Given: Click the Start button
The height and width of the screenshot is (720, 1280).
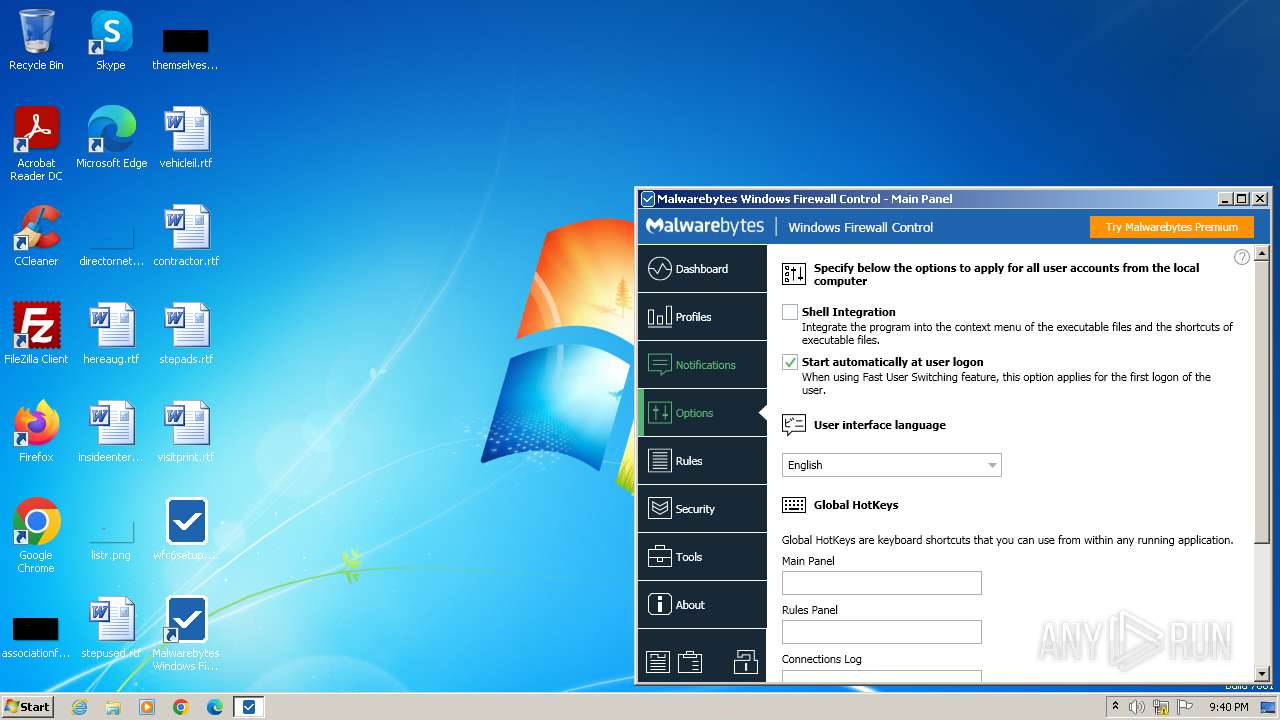Looking at the screenshot, I should tap(27, 706).
